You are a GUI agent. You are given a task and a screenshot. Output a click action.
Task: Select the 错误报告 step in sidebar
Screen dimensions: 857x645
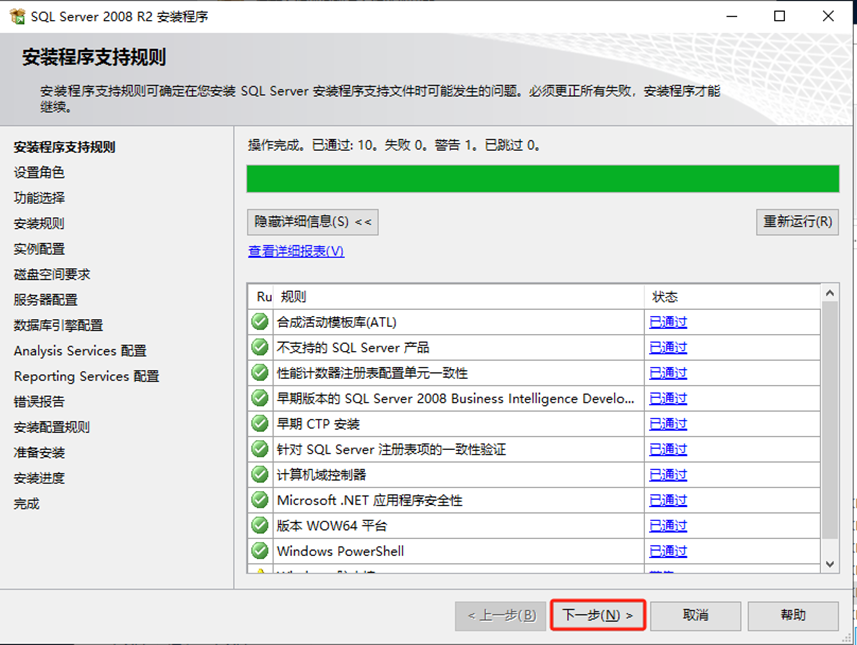[x=39, y=402]
